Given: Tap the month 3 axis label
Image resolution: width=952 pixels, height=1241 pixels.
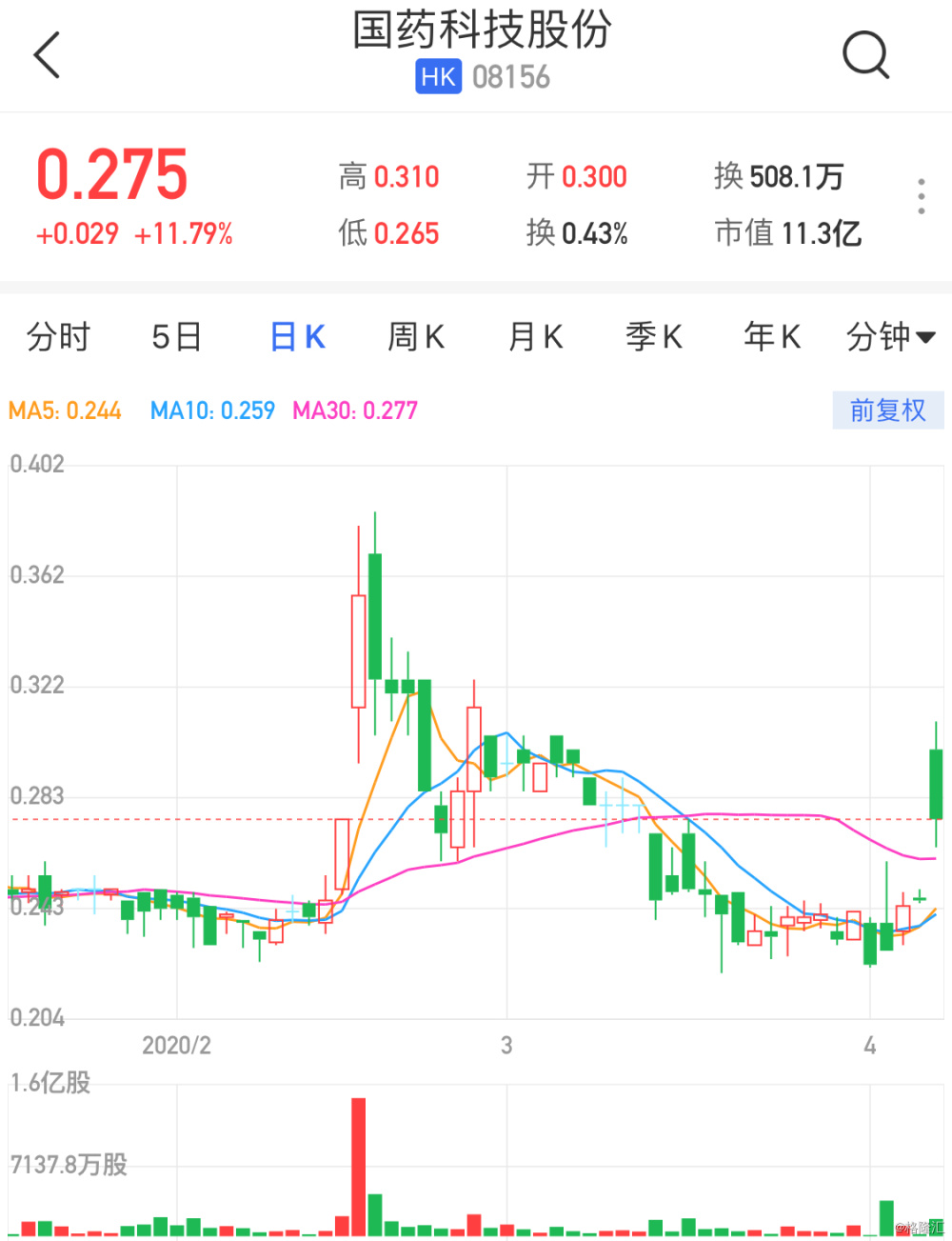Looking at the screenshot, I should (506, 1046).
